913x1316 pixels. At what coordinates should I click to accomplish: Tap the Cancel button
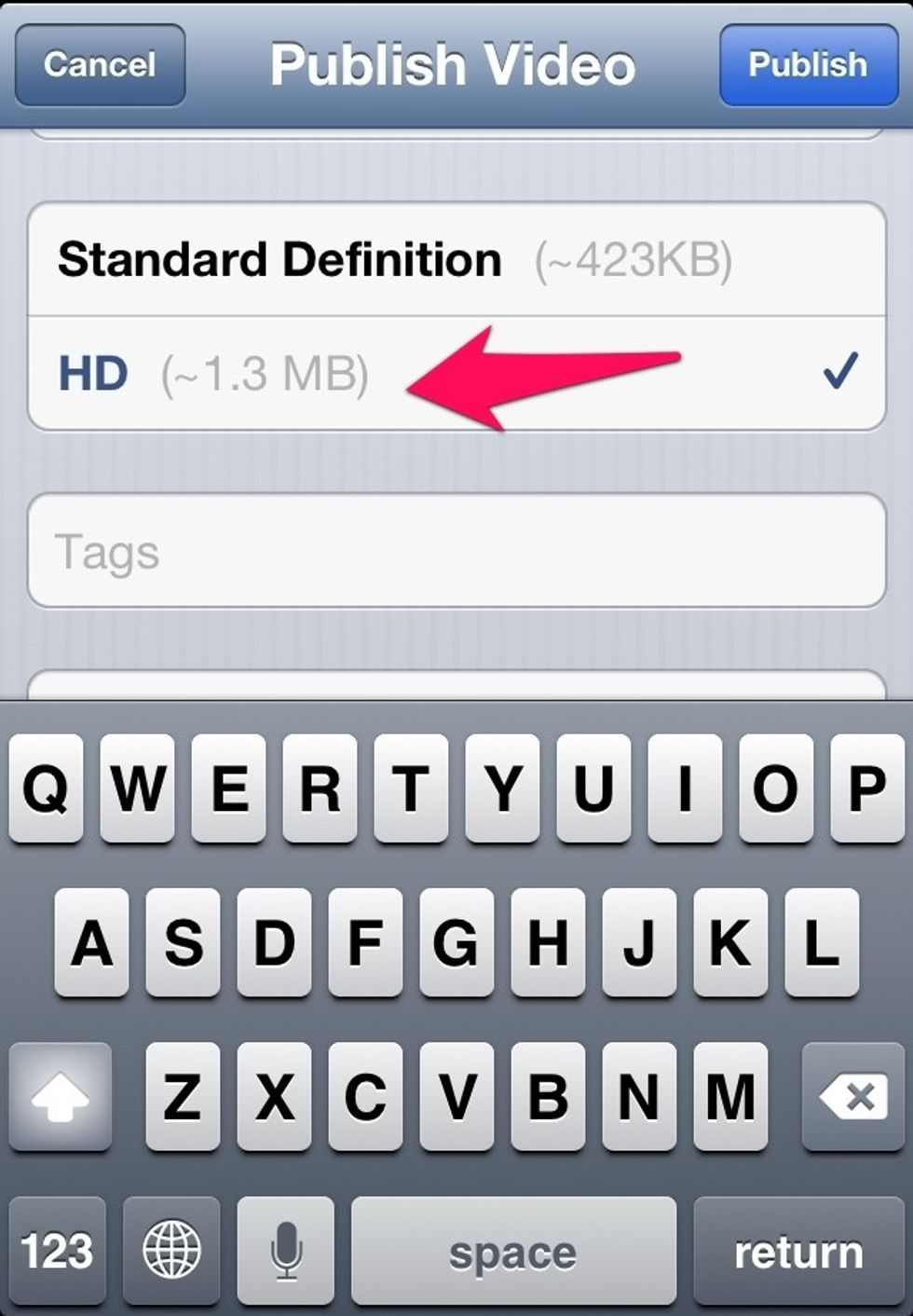[100, 64]
